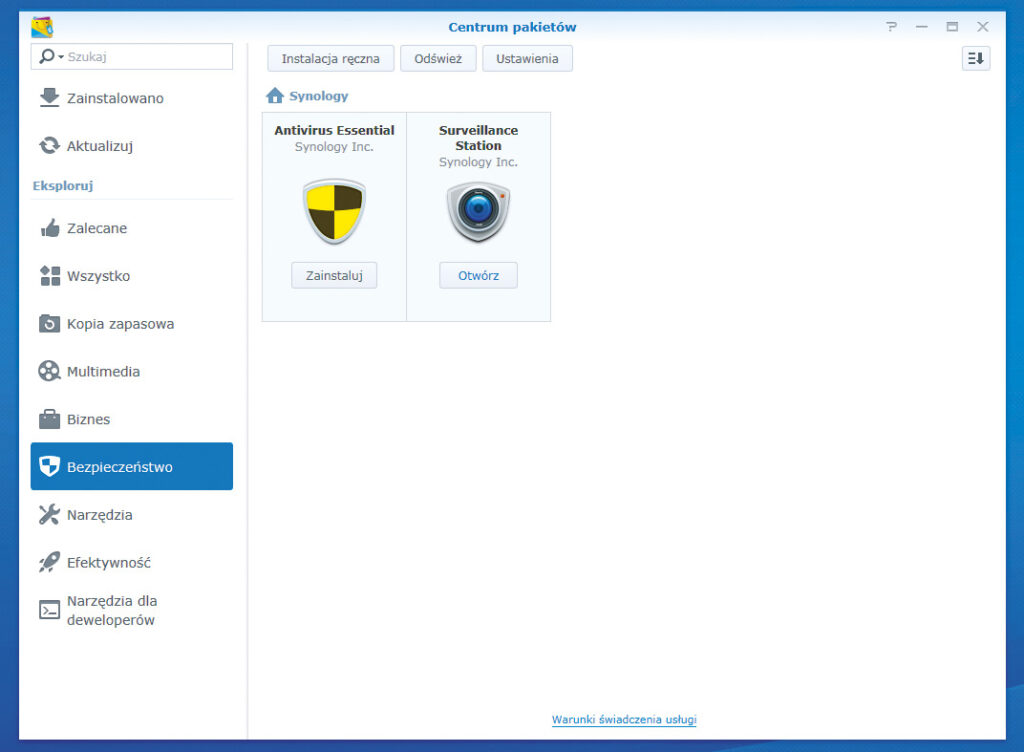Click the rocket Efektywność icon
The image size is (1024, 752).
pyautogui.click(x=49, y=563)
